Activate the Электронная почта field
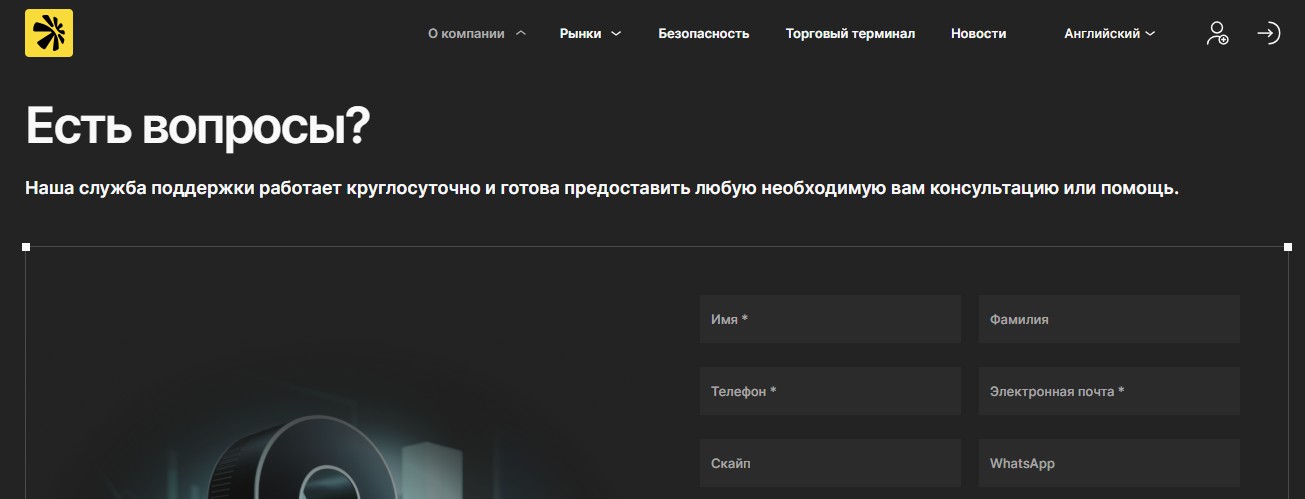The image size is (1305, 499). 1109,391
